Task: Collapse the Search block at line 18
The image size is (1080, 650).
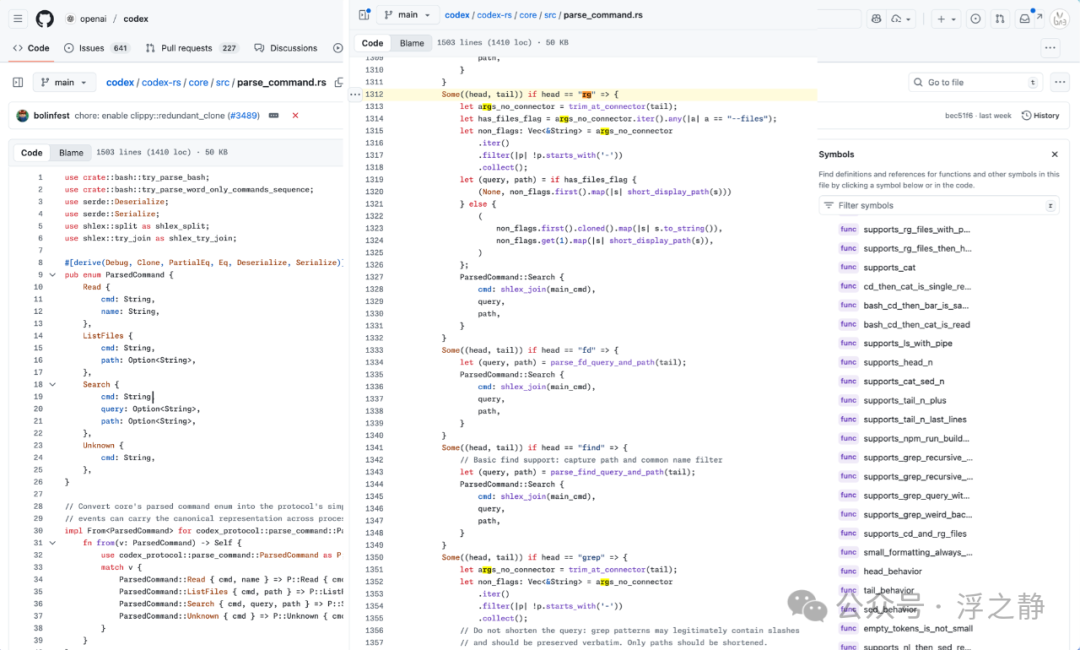Action: point(52,384)
